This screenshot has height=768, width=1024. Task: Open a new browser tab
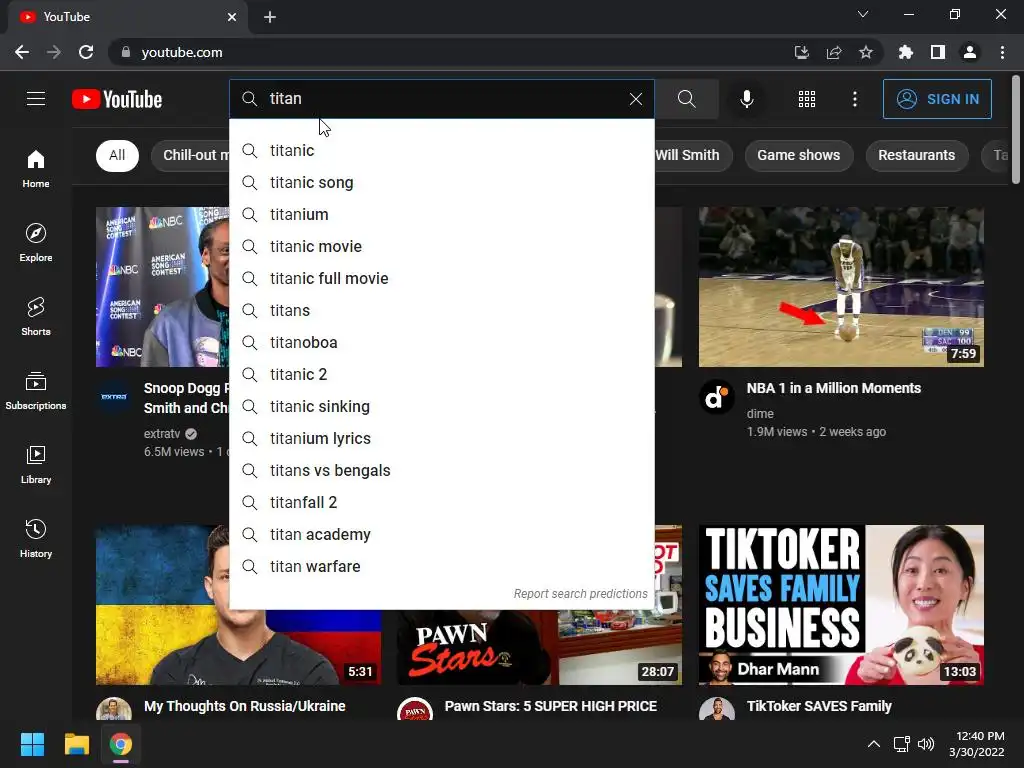pos(270,17)
